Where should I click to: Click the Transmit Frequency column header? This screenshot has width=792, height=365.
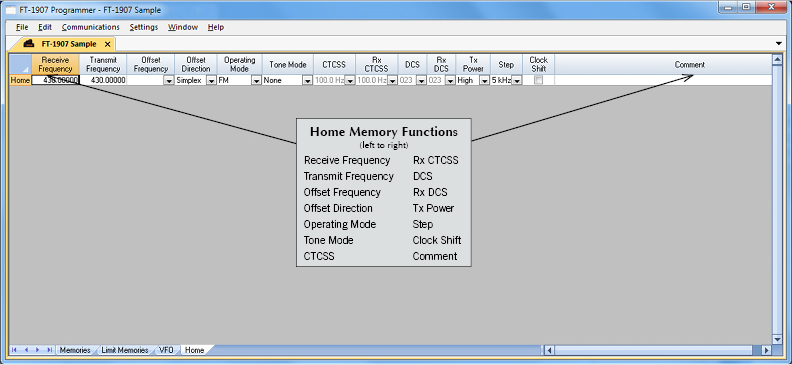(103, 65)
